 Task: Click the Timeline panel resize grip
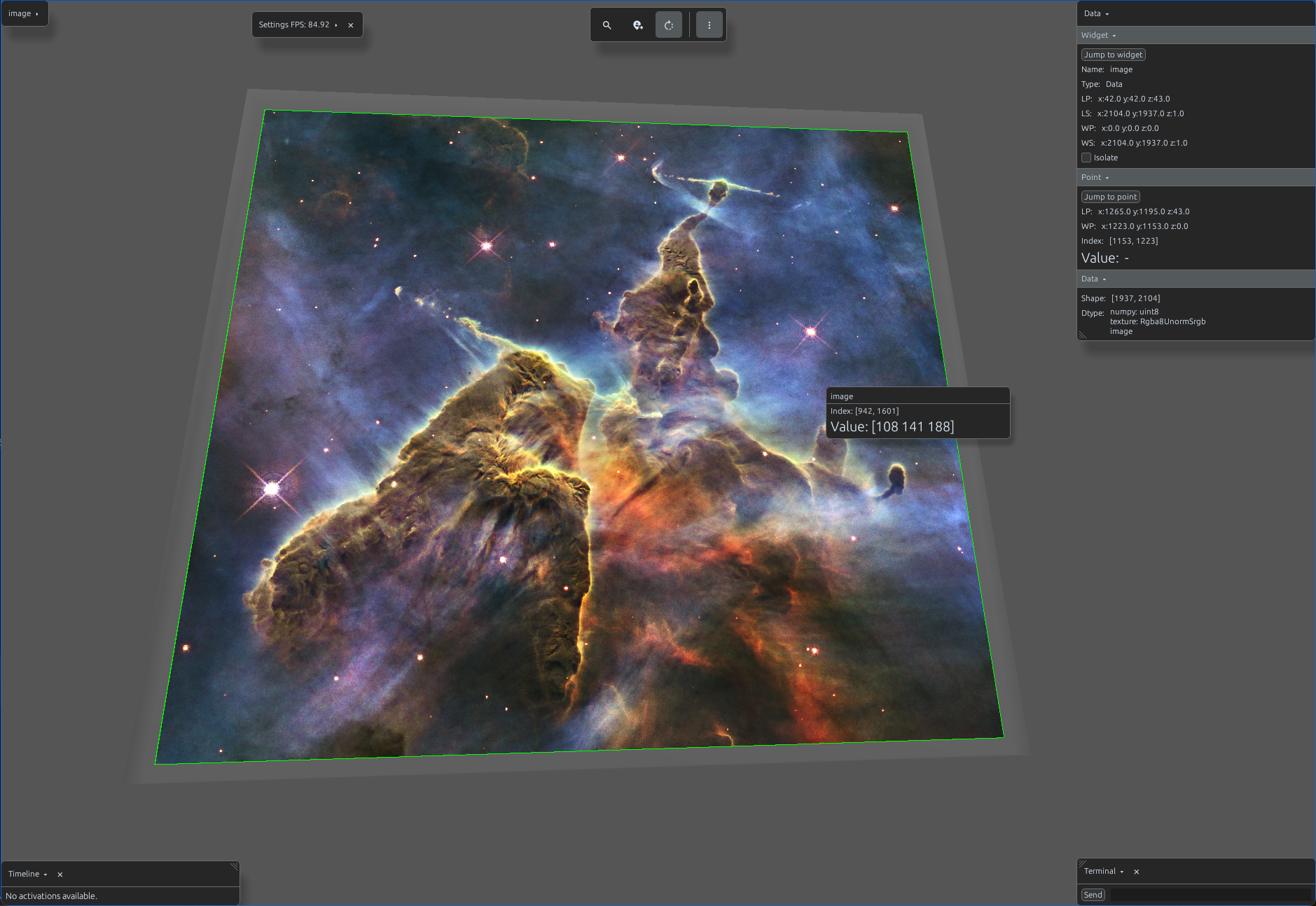coord(234,866)
